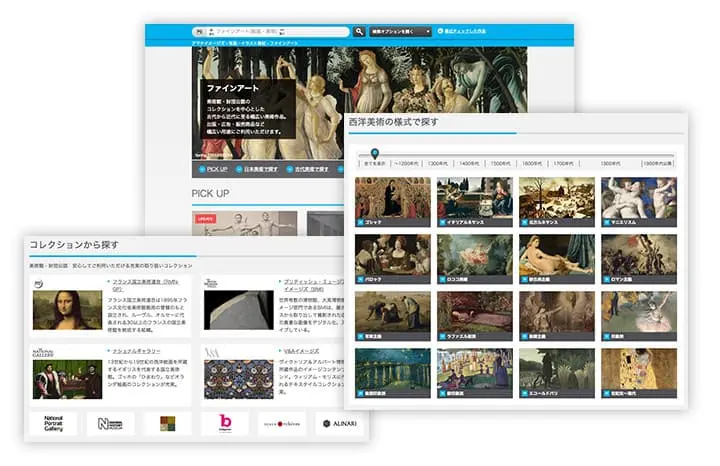This screenshot has height=466, width=720.
Task: Click the National Portrait Gallery logo
Action: click(x=53, y=423)
